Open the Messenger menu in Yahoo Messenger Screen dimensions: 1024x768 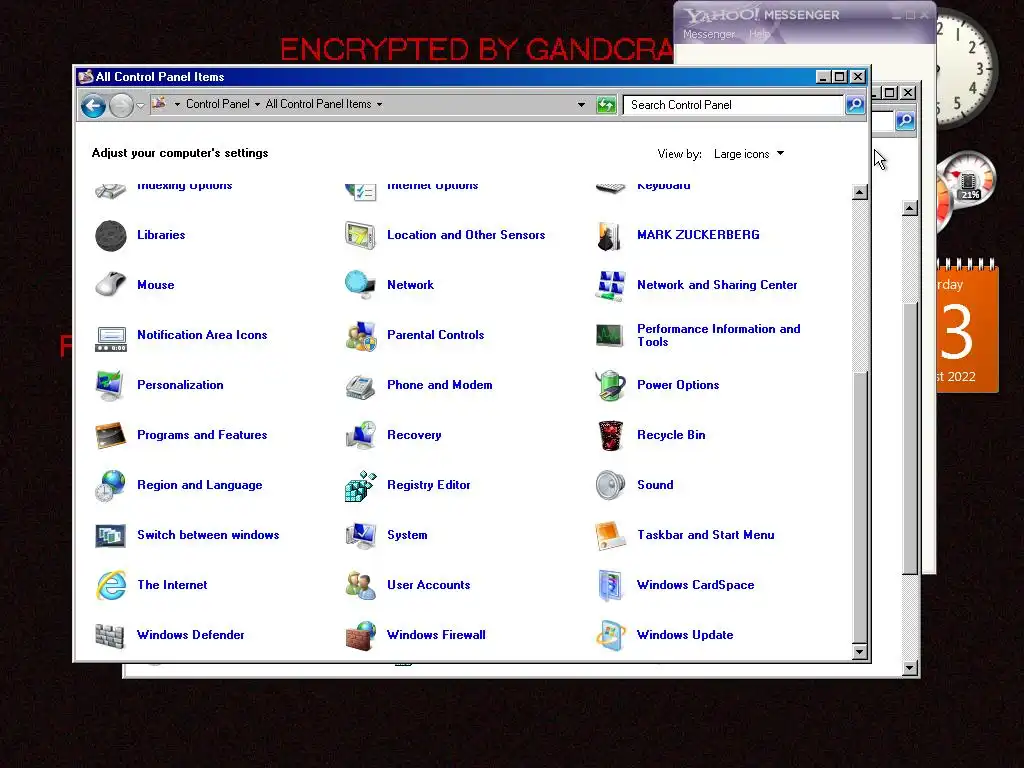[x=709, y=34]
